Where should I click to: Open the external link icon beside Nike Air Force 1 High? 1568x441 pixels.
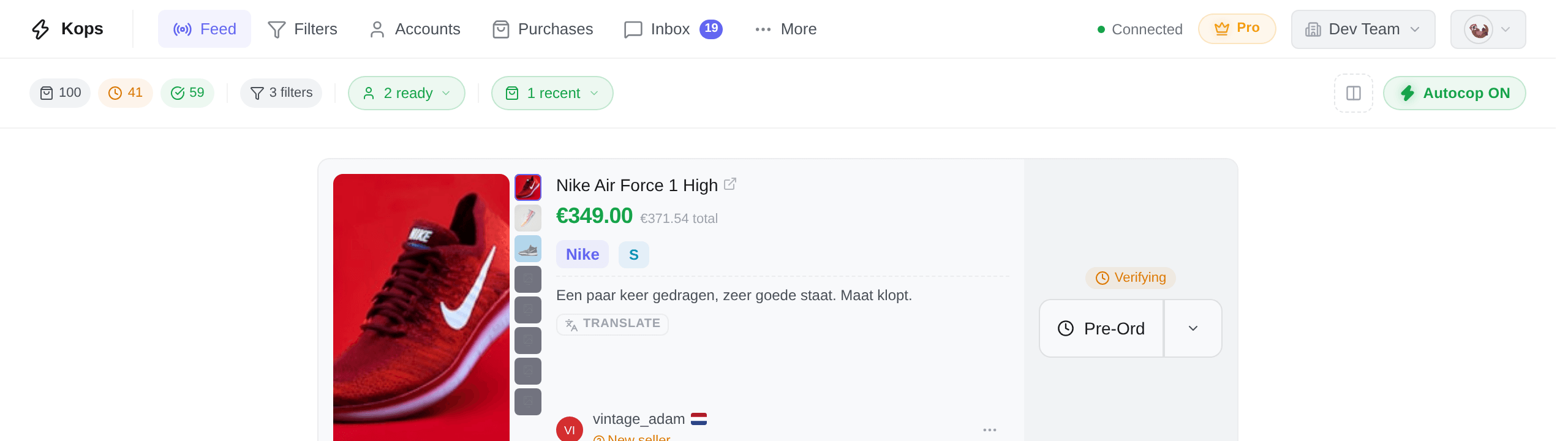(729, 184)
